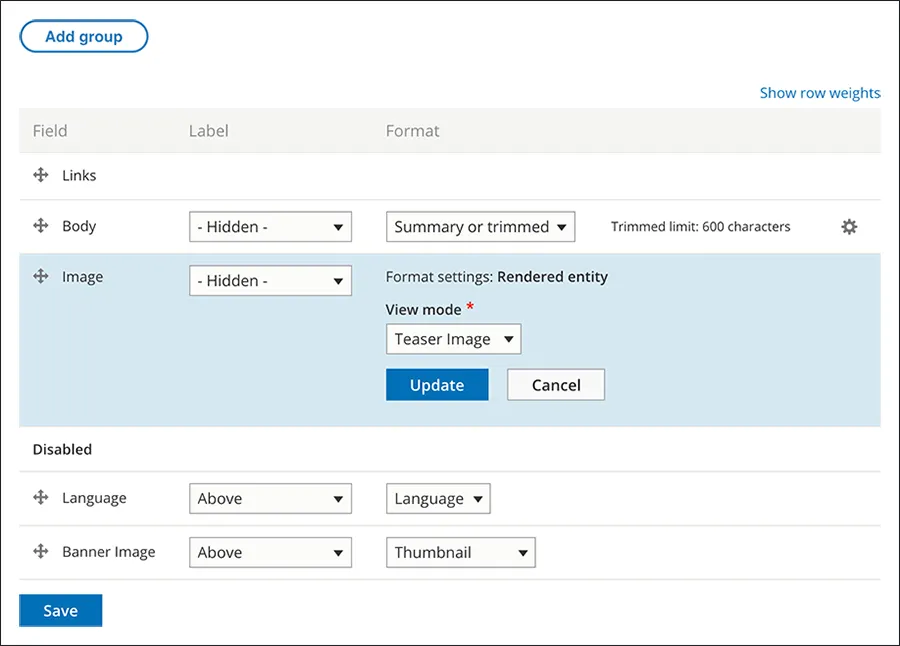Open the Image label Hidden dropdown
Screen dimensions: 900x646
[270, 280]
